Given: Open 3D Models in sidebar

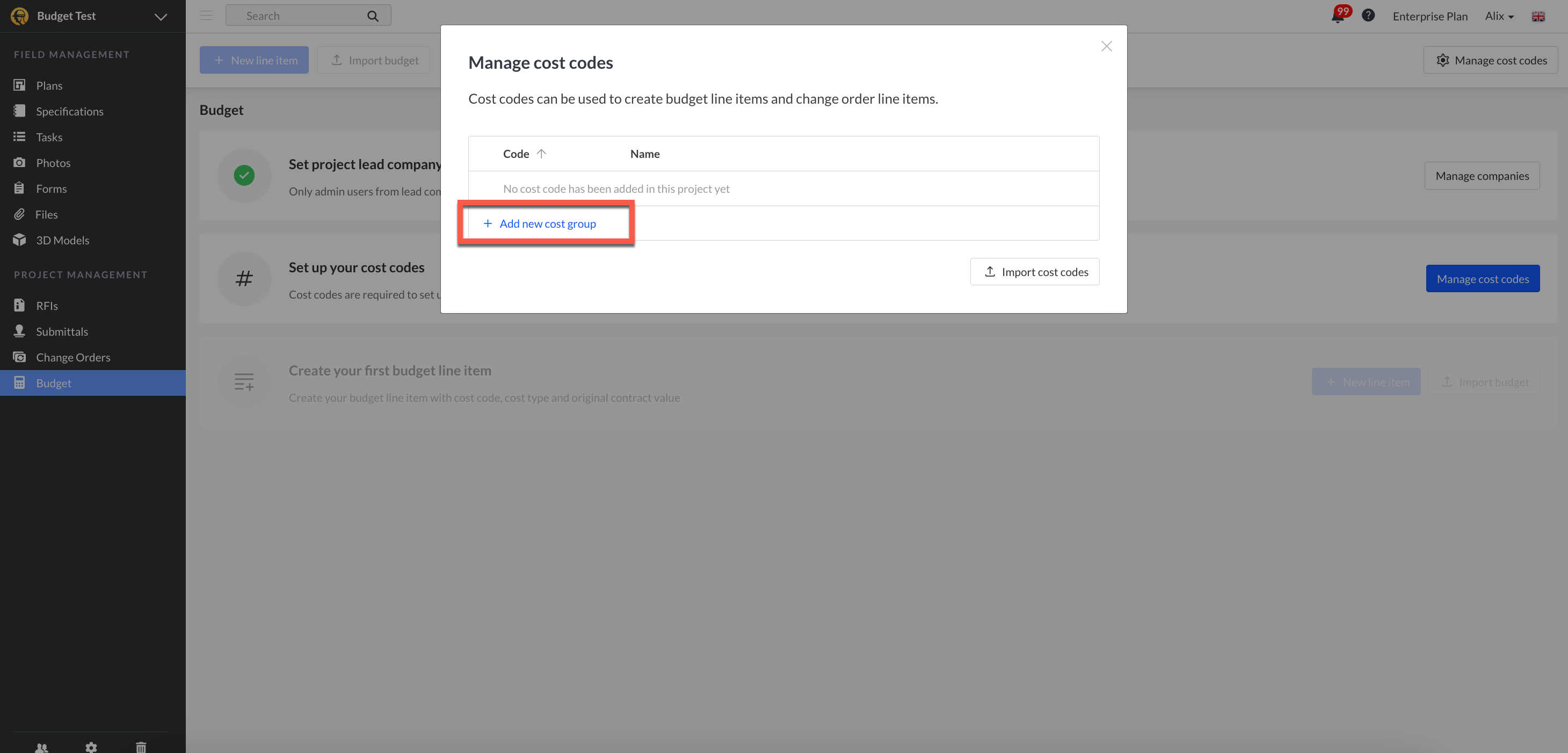Looking at the screenshot, I should tap(62, 240).
